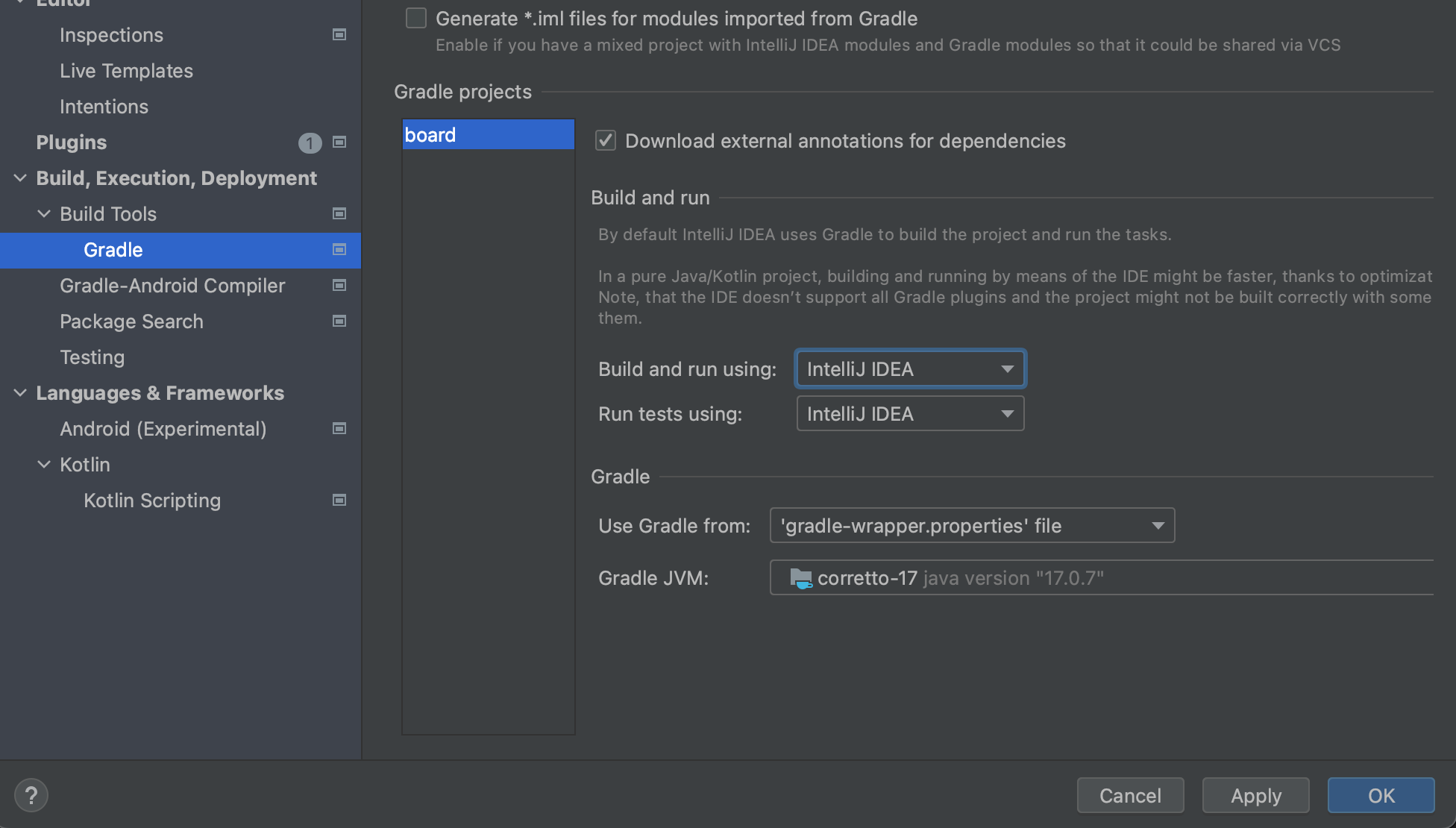Screen dimensions: 1456x828
Task: Click the Apply button
Action: (1255, 795)
